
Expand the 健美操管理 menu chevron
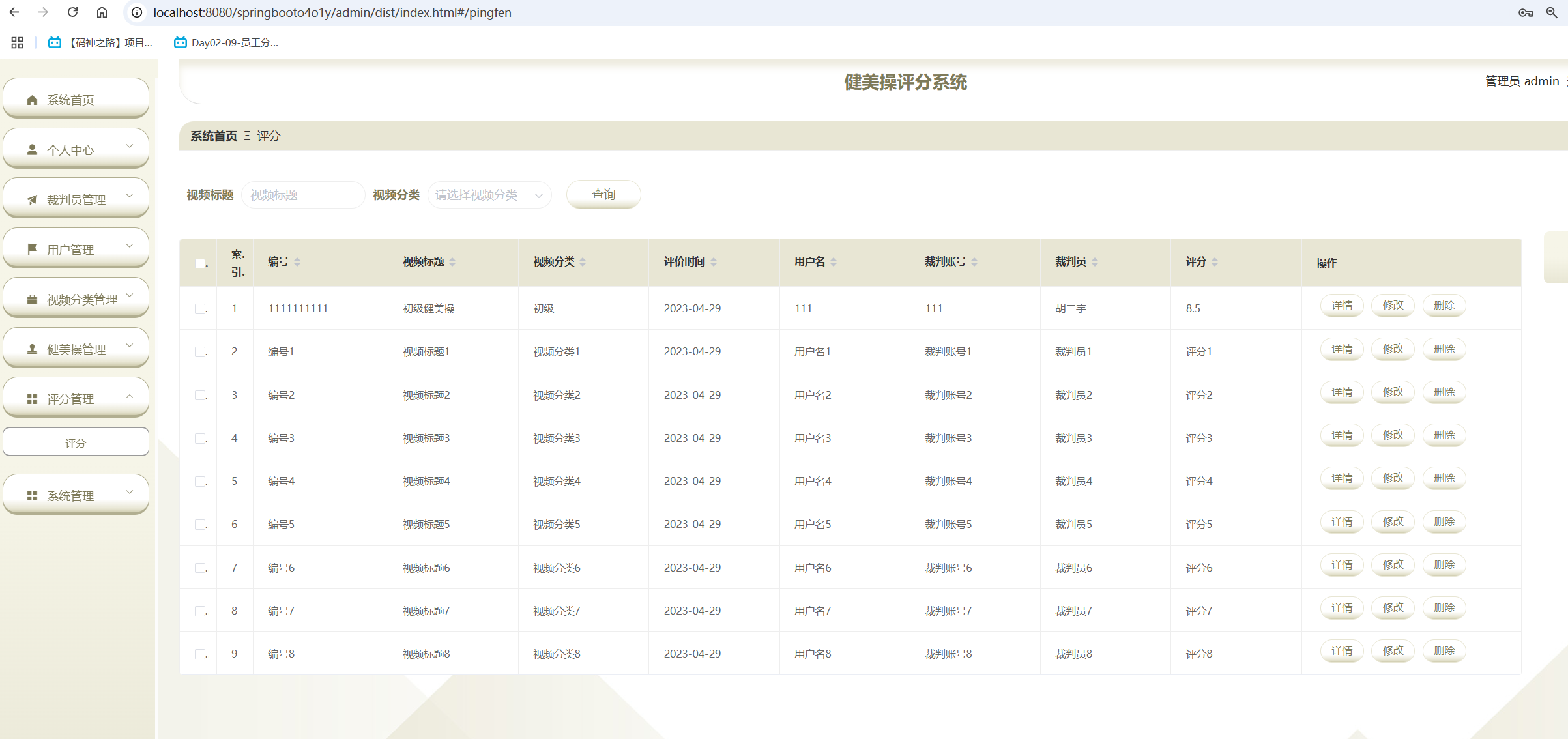[130, 345]
